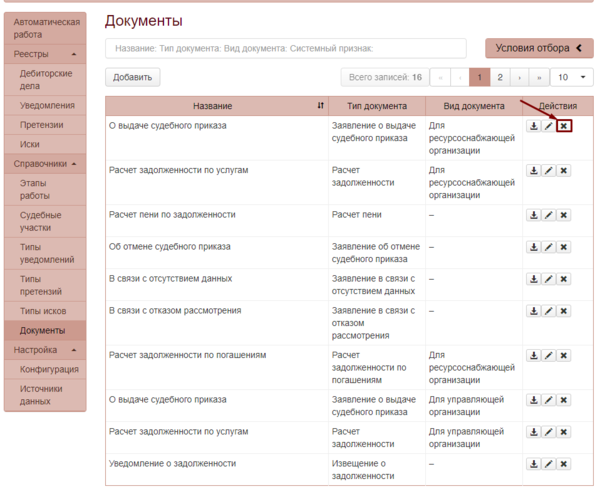The image size is (600, 489).
Task: Open Этапы работы reference
Action: click(x=45, y=189)
